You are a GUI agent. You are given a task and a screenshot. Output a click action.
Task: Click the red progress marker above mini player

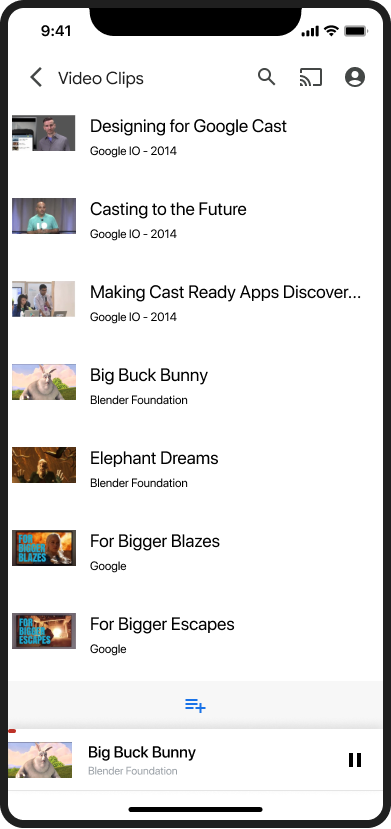pos(12,731)
